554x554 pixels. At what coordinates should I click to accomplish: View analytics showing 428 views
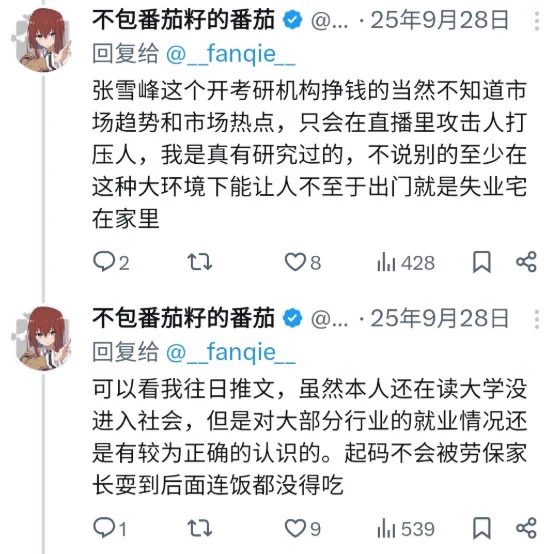(406, 263)
